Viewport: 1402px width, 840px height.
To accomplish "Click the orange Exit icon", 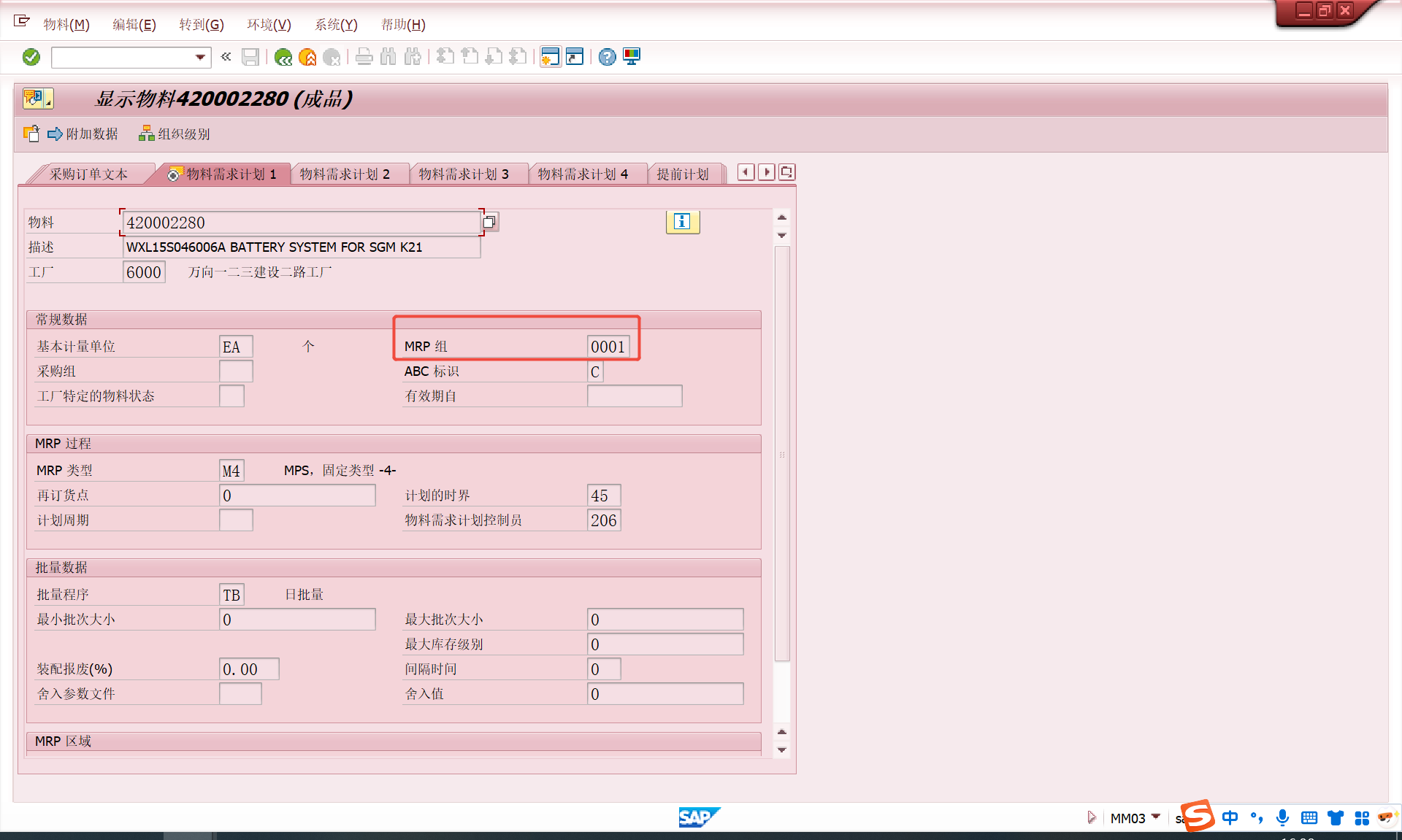I will point(307,57).
